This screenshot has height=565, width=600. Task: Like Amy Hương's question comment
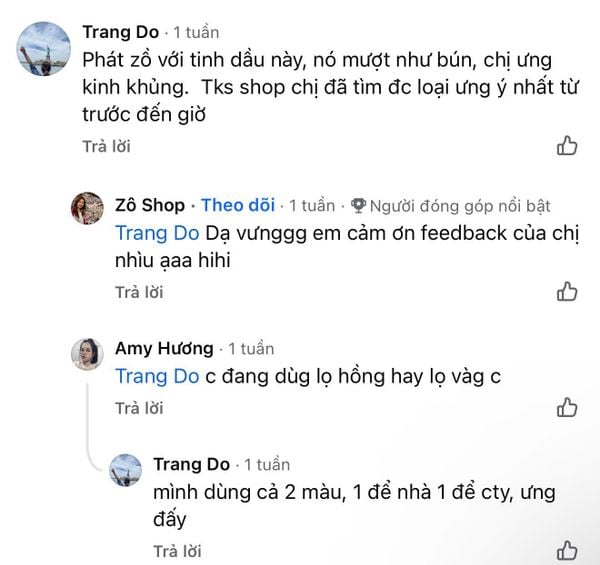pyautogui.click(x=566, y=407)
